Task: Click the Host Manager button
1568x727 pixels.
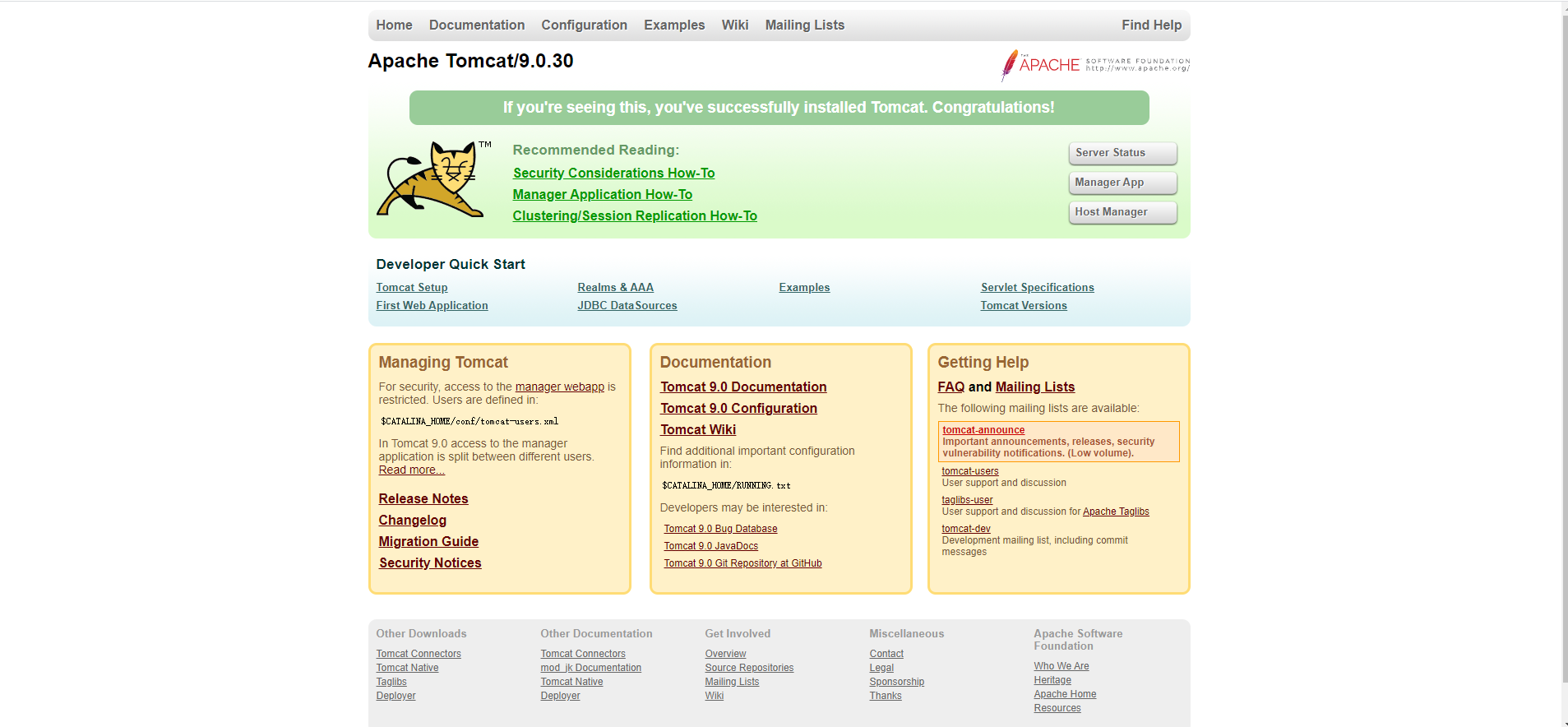Action: pos(1122,212)
